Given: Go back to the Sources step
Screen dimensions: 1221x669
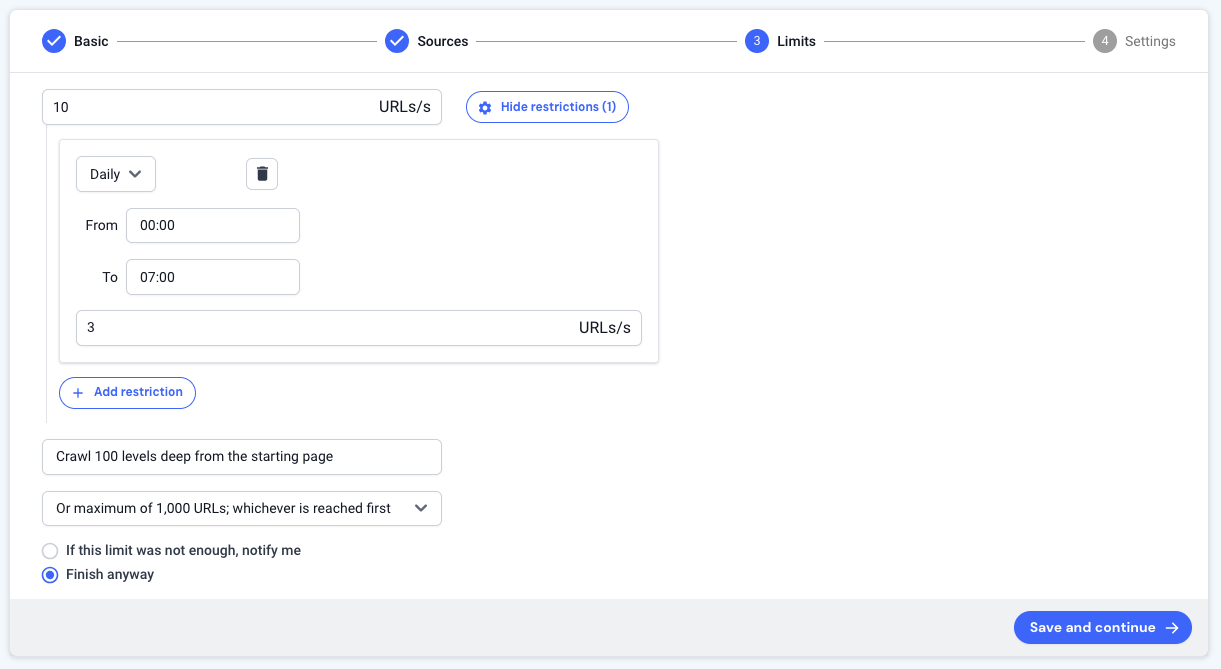Looking at the screenshot, I should click(428, 41).
